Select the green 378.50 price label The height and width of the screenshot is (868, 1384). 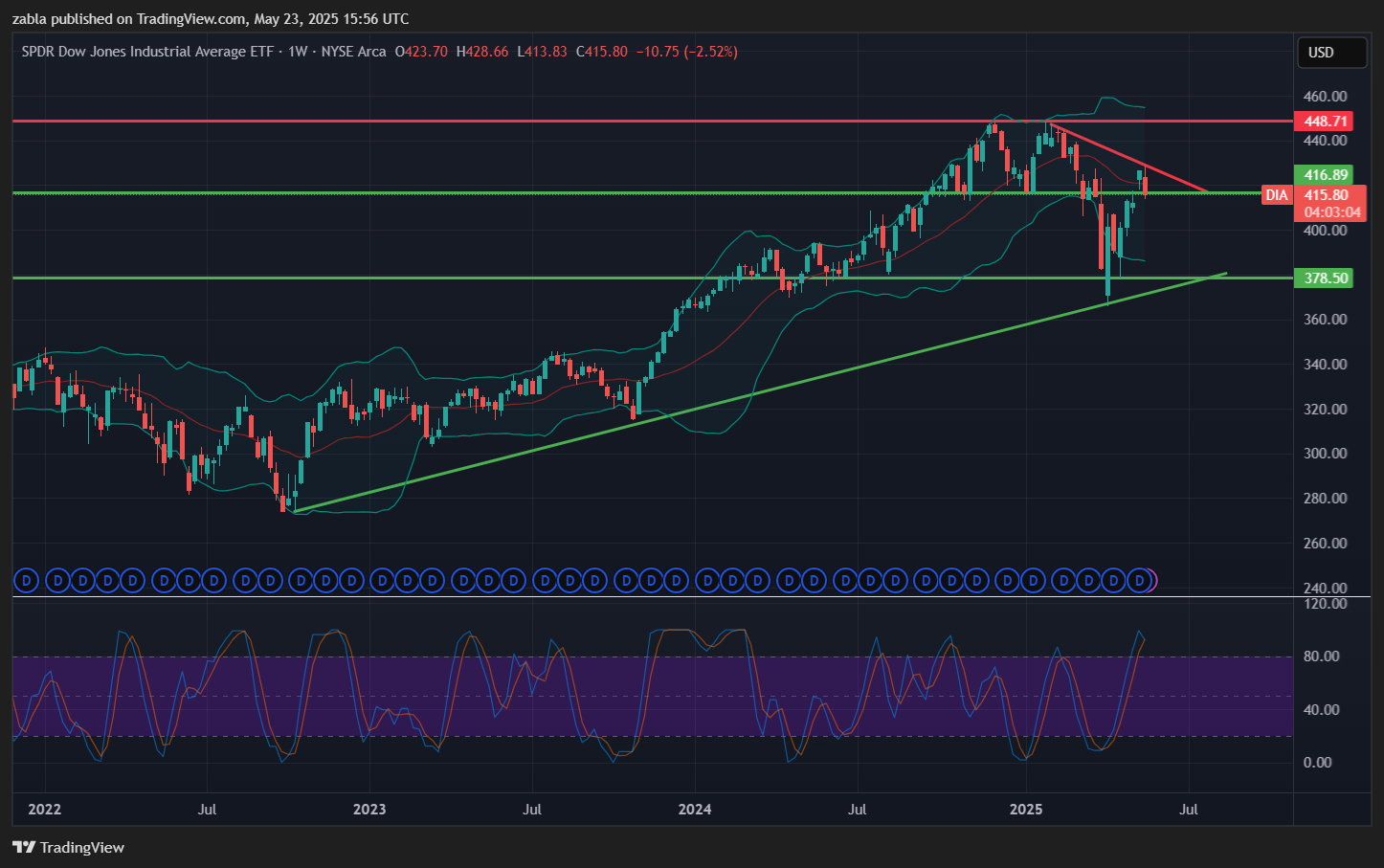coord(1326,278)
